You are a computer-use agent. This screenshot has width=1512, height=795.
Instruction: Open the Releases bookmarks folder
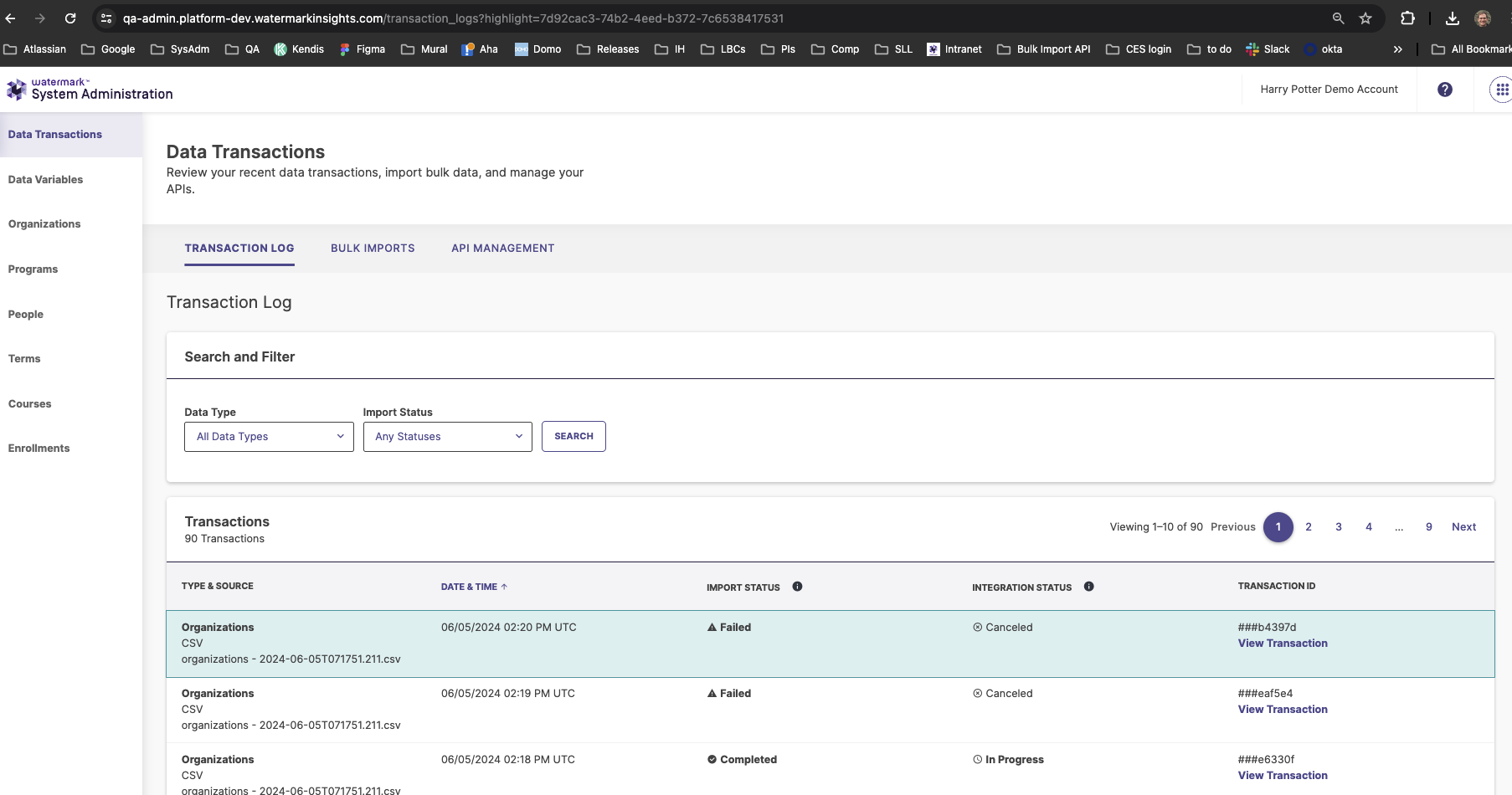pyautogui.click(x=608, y=49)
